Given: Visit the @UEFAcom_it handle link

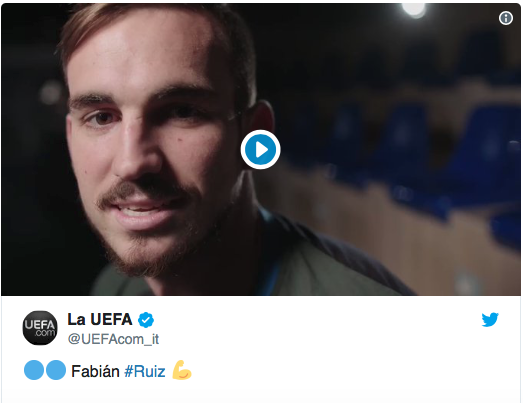Looking at the screenshot, I should pyautogui.click(x=113, y=339).
